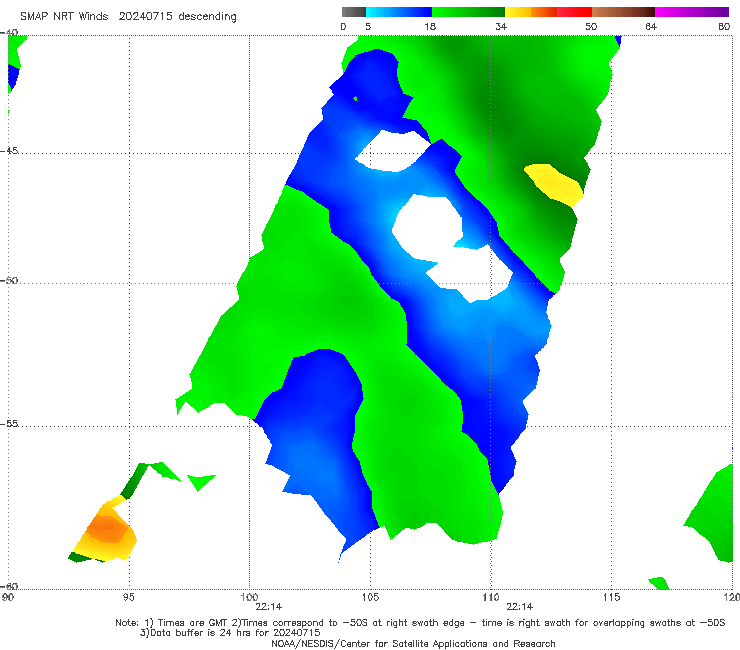Image resolution: width=740 pixels, height=650 pixels.
Task: Click longitude axis label '110'
Action: click(491, 597)
